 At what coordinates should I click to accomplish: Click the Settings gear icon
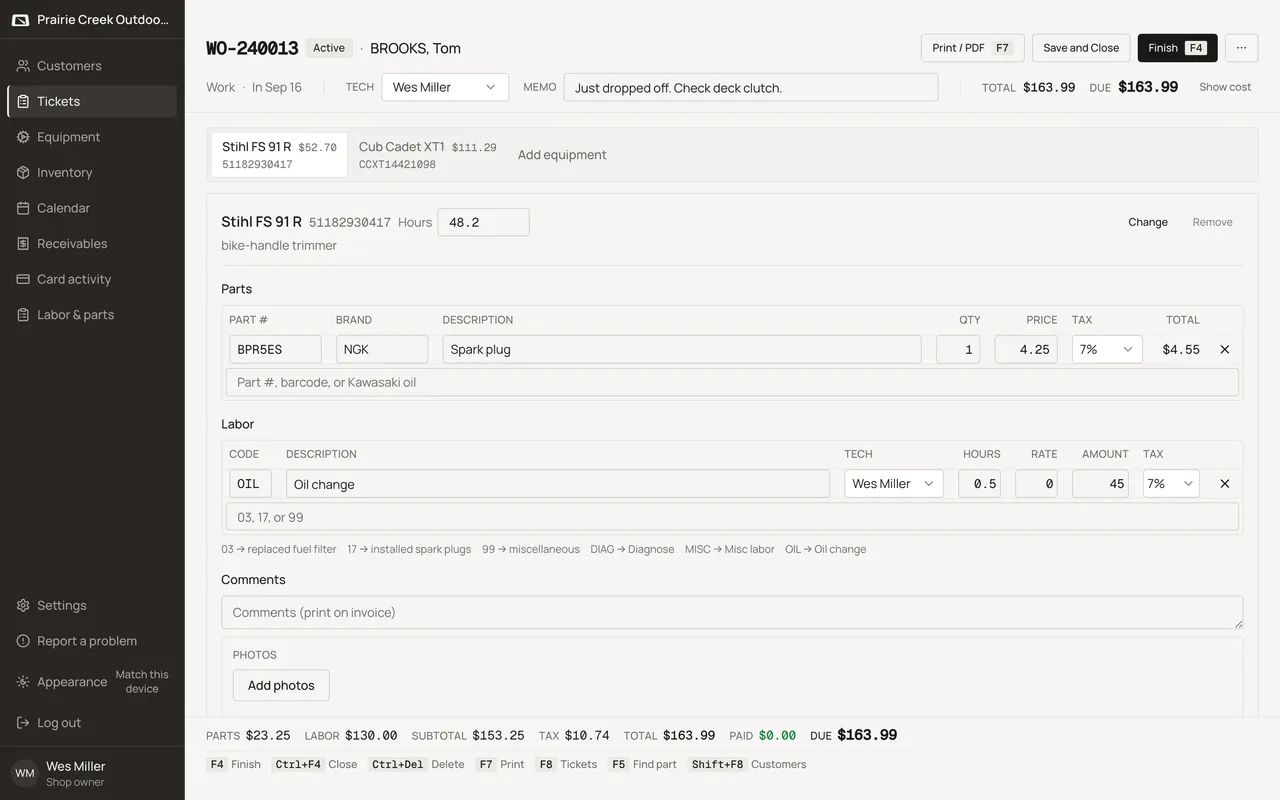coord(23,605)
